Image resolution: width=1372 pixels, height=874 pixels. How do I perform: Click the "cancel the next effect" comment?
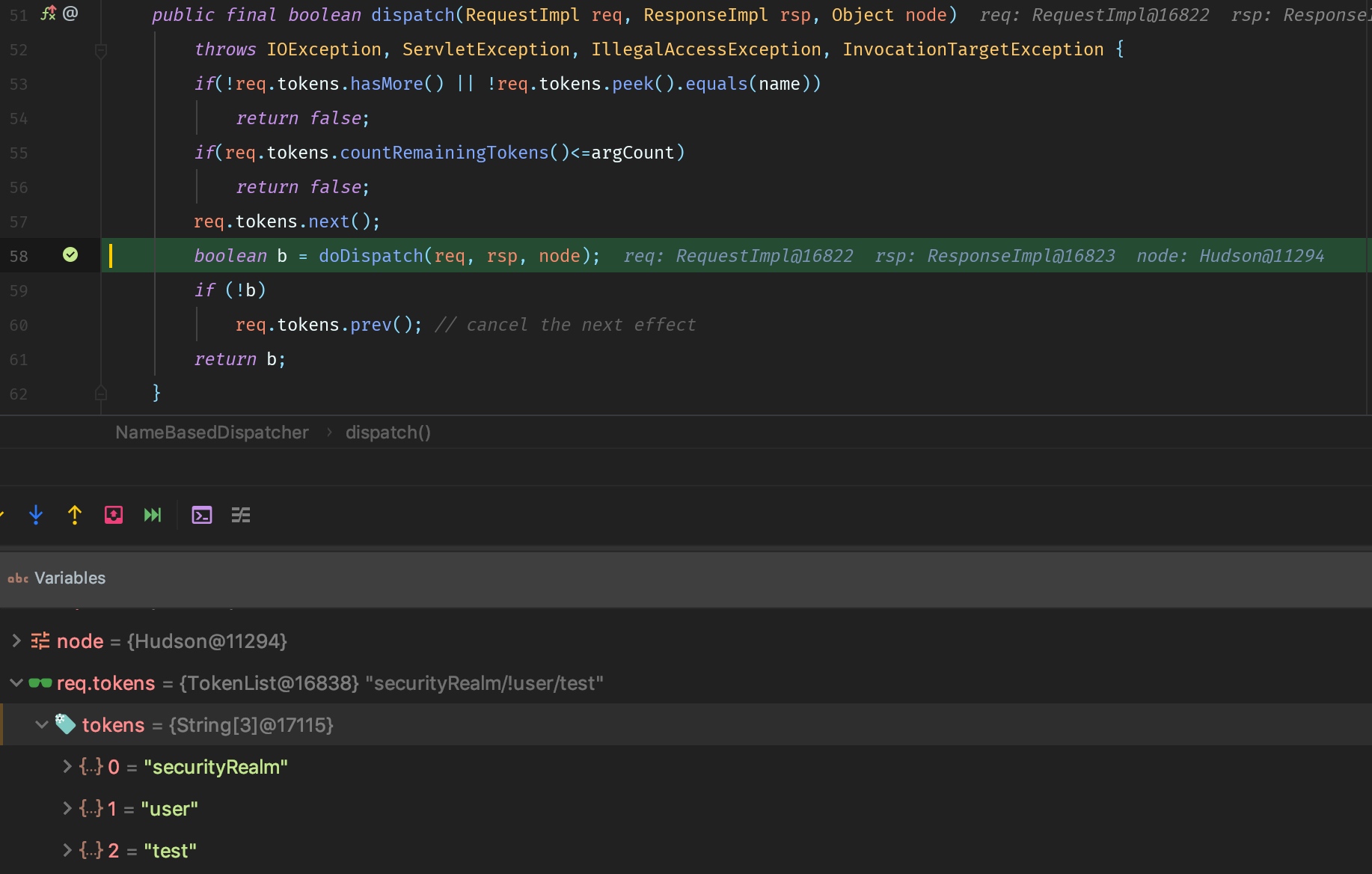point(566,325)
